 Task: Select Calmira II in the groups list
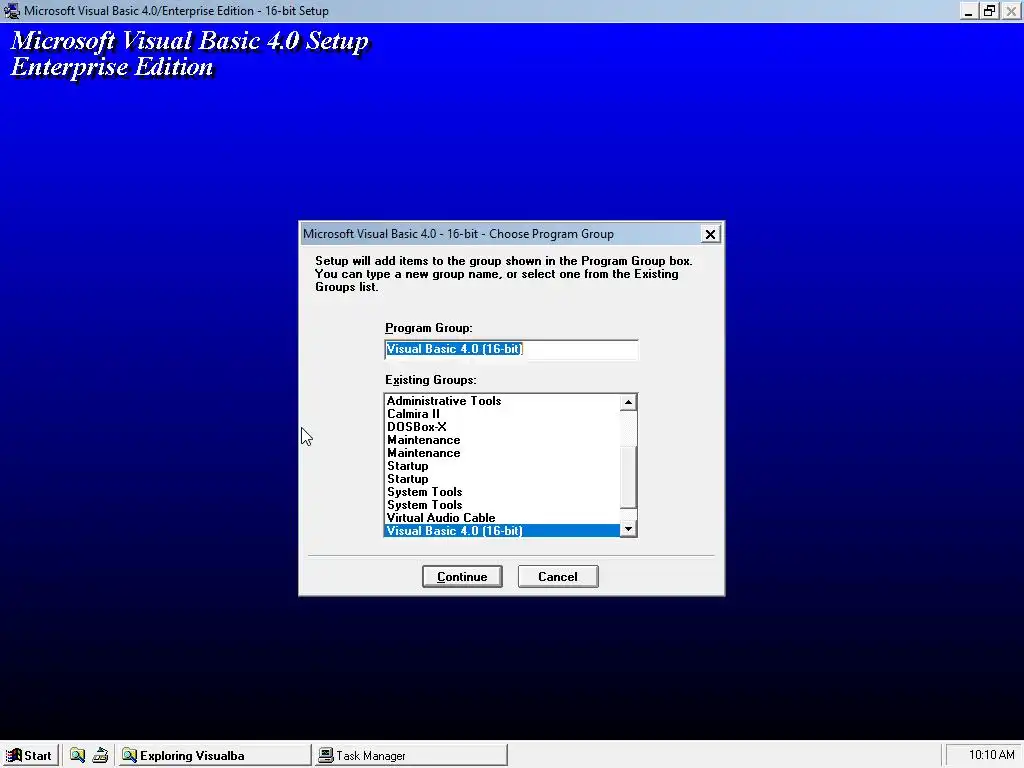pyautogui.click(x=502, y=413)
